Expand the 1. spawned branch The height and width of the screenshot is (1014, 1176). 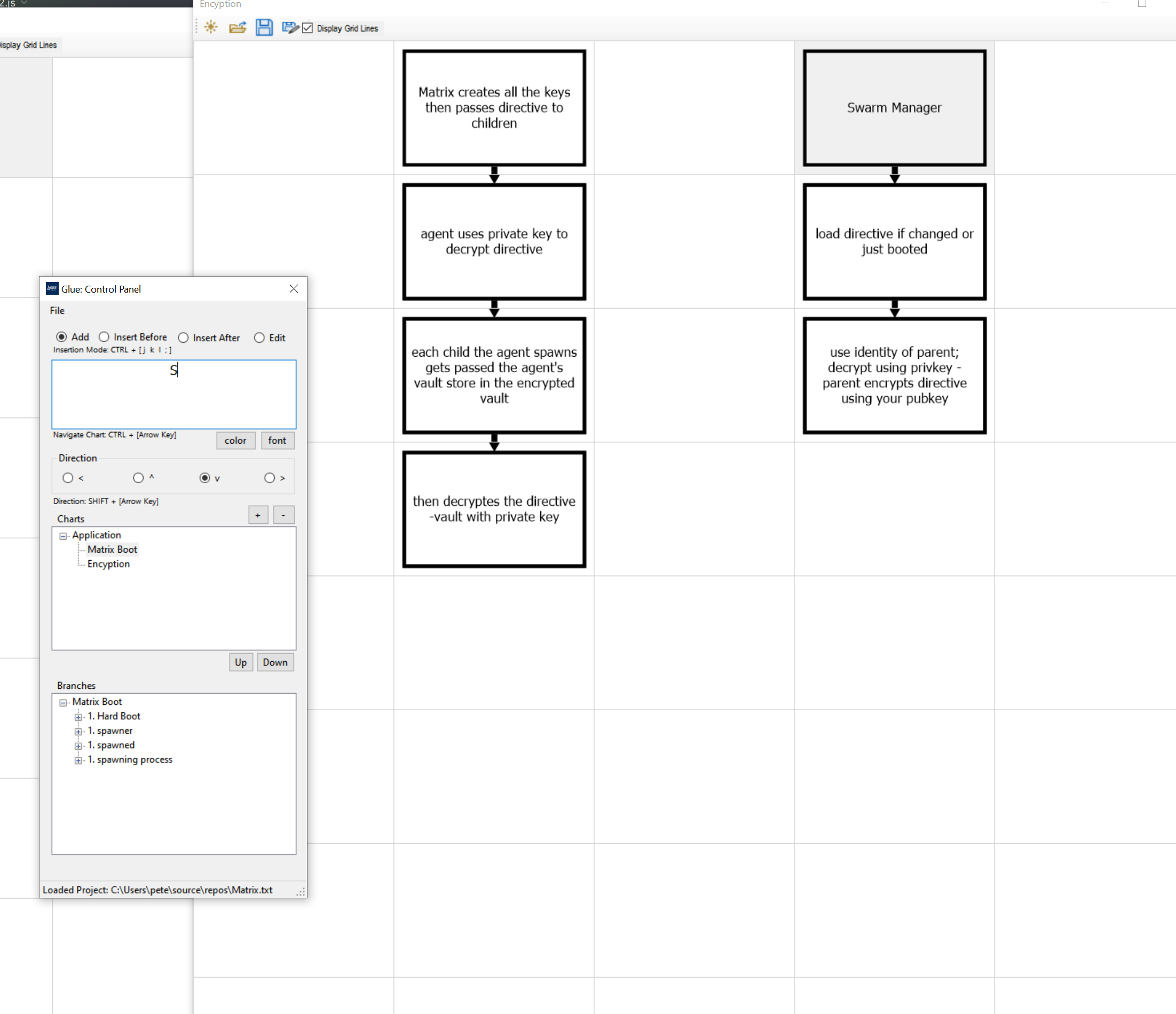pyautogui.click(x=78, y=745)
